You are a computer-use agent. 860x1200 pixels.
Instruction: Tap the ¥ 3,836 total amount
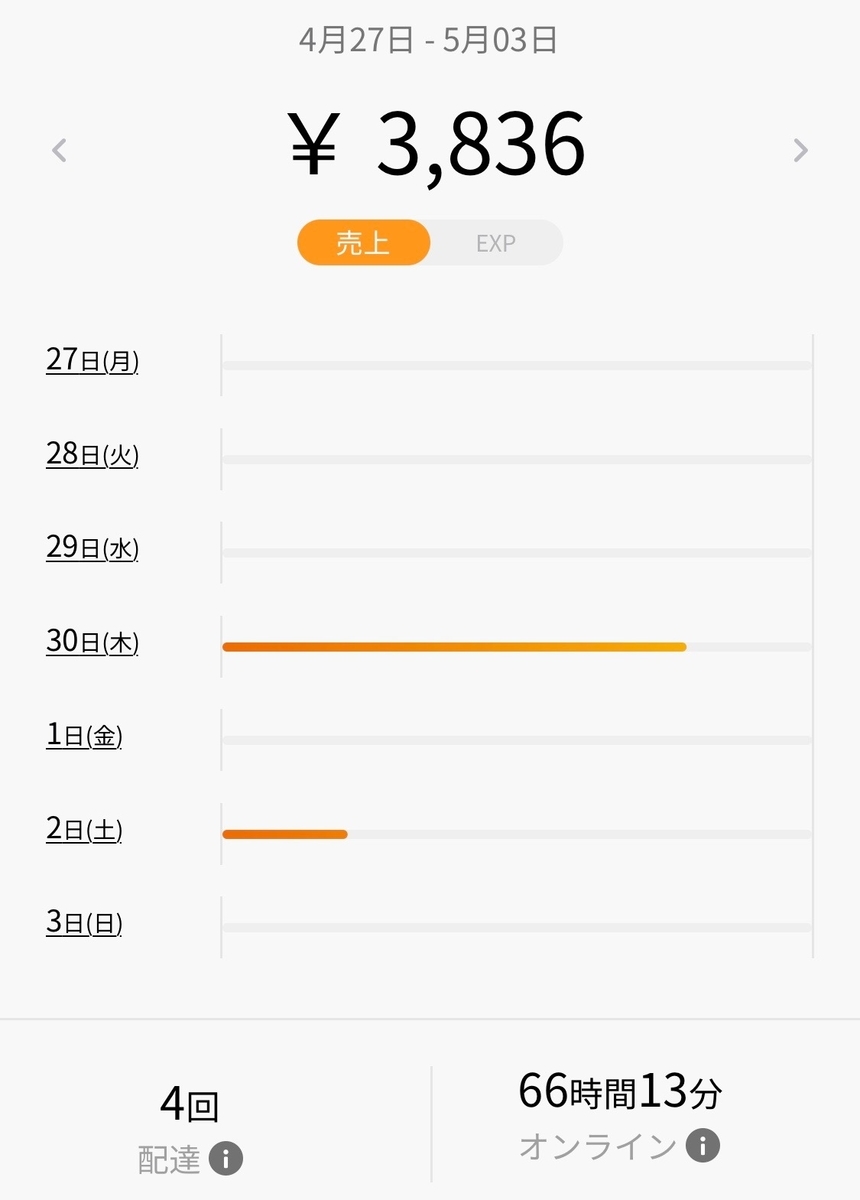pos(437,146)
